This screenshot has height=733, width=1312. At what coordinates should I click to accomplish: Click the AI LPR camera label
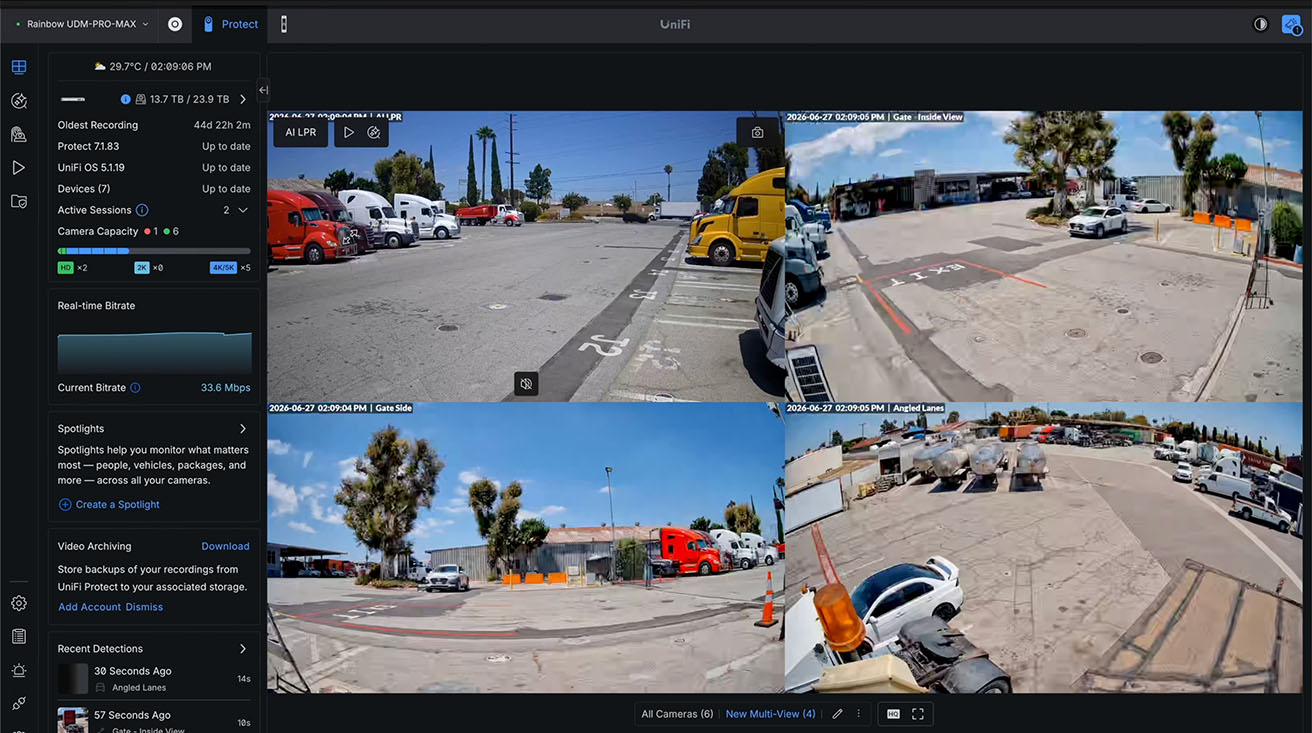[301, 132]
